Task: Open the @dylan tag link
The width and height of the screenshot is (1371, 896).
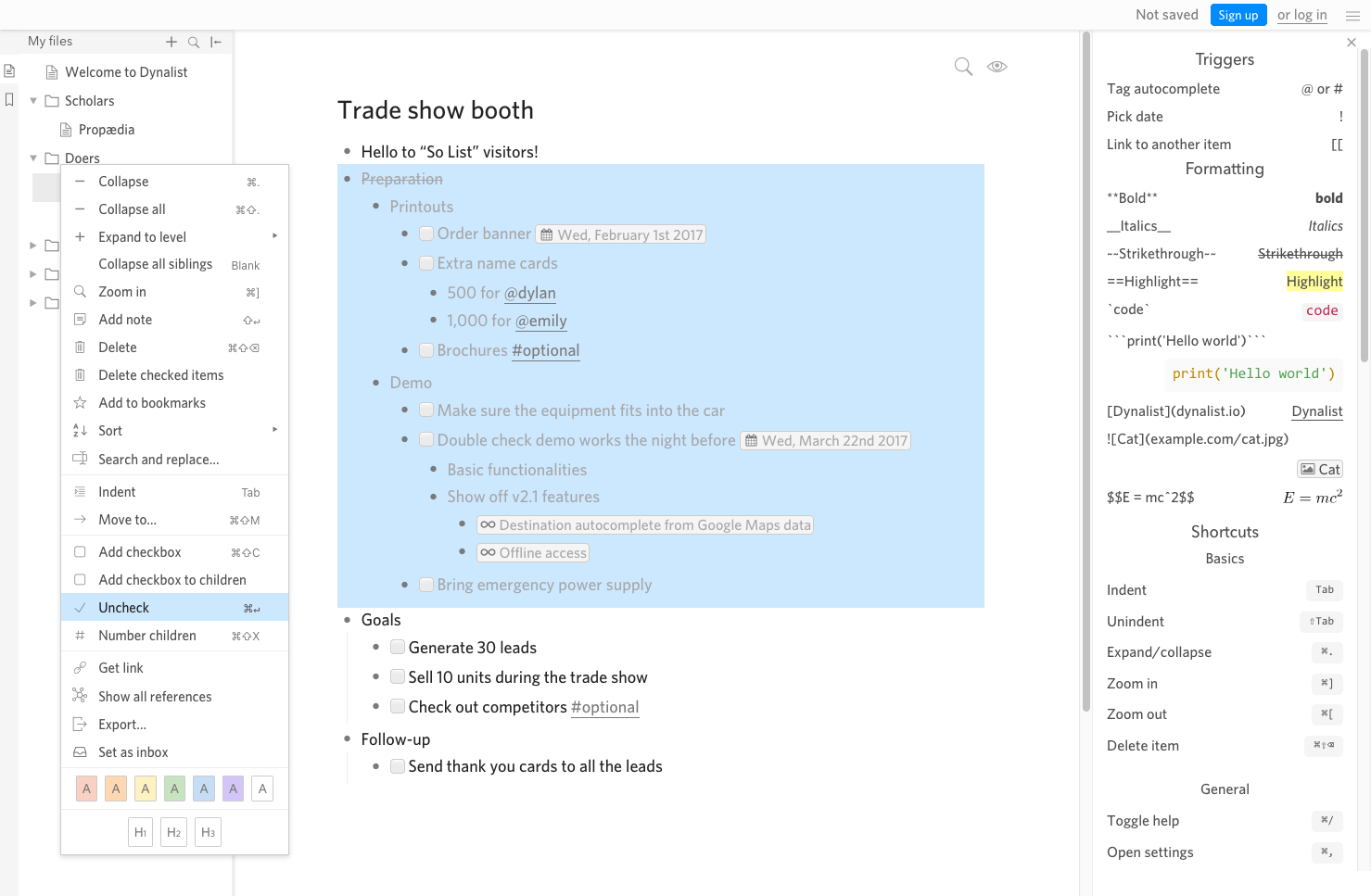Action: point(530,293)
